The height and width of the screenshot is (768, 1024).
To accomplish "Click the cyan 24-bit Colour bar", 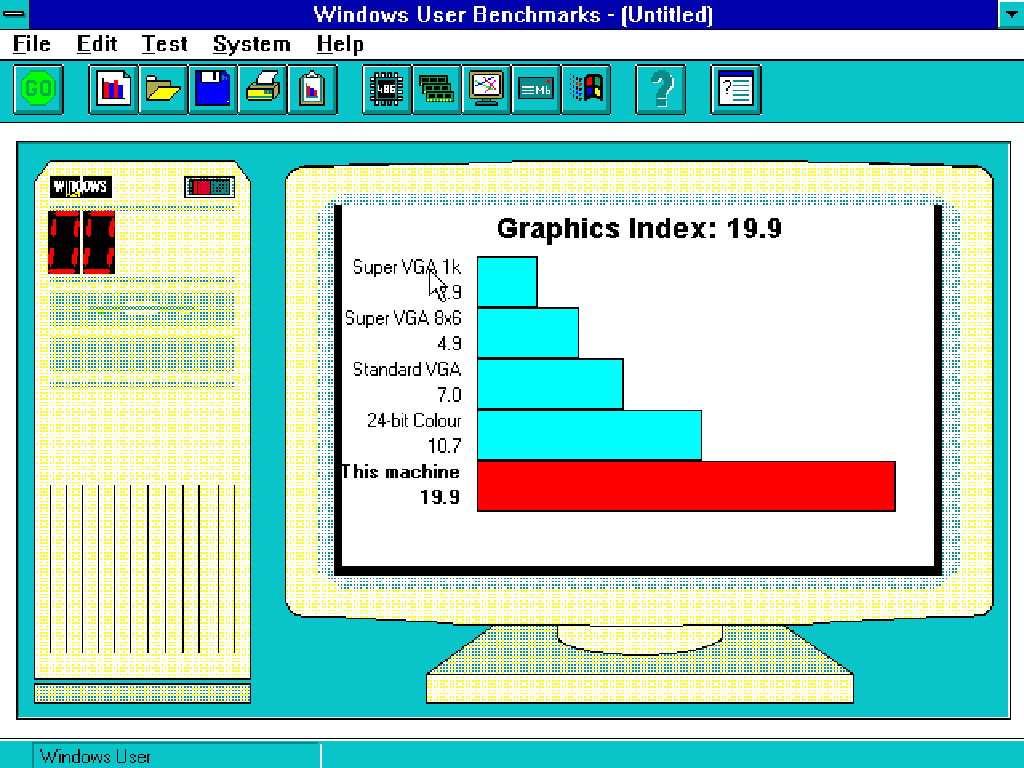I will coord(590,436).
